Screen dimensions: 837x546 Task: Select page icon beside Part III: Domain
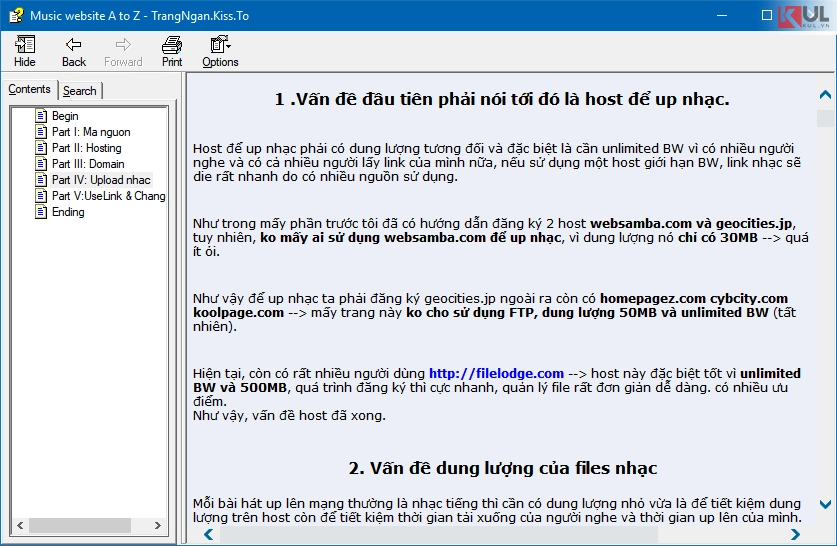(x=41, y=164)
